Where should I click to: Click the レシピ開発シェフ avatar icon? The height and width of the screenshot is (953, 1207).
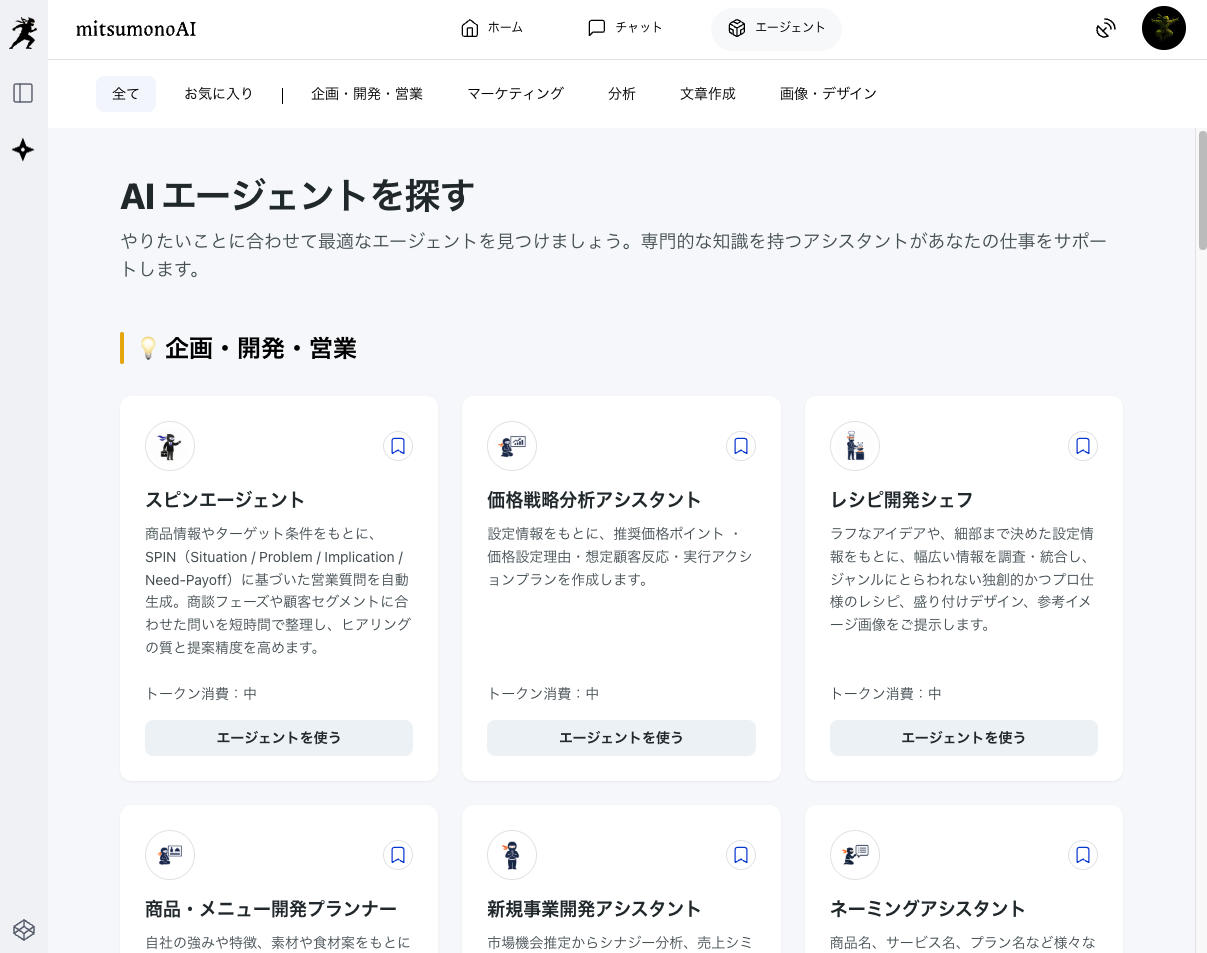tap(855, 446)
